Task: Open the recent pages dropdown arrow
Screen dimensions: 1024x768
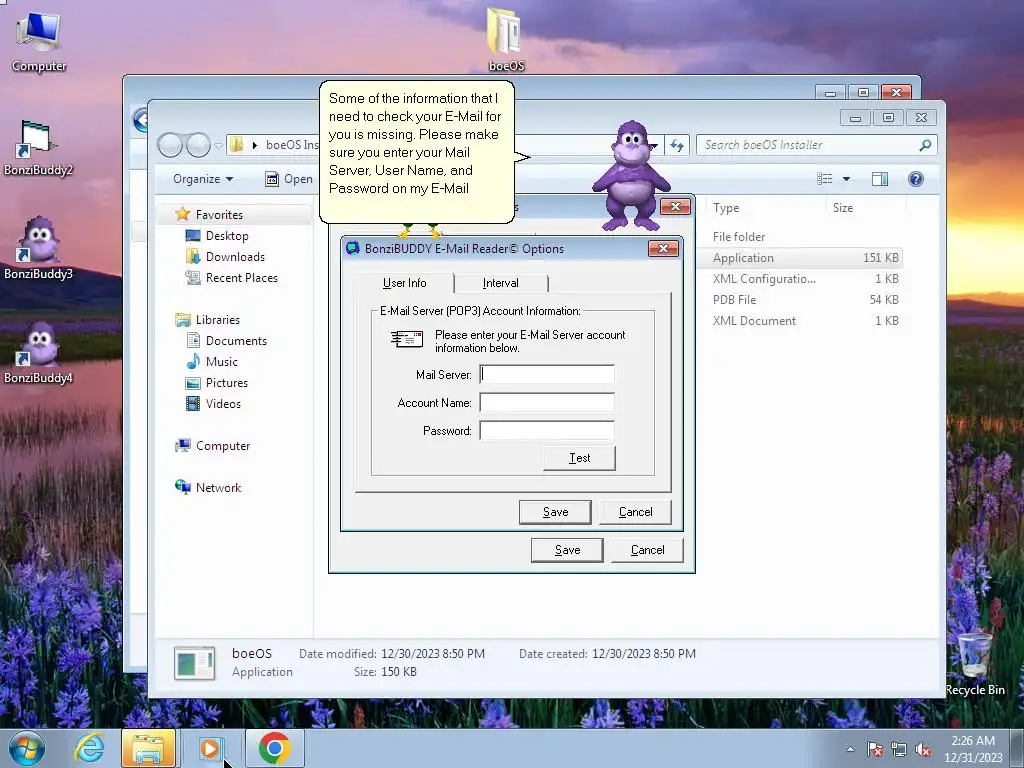Action: (218, 145)
